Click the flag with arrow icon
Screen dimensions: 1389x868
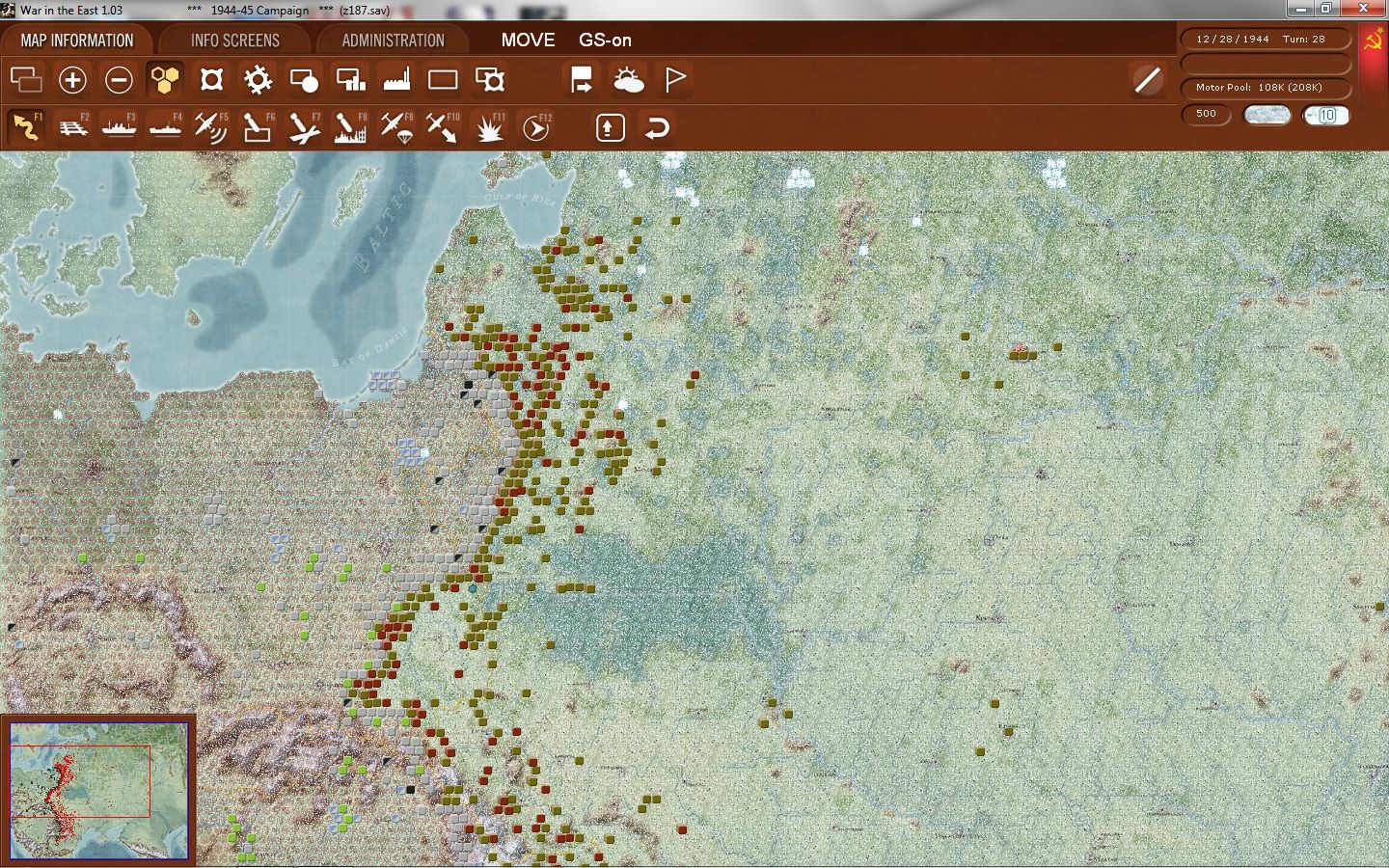point(582,80)
